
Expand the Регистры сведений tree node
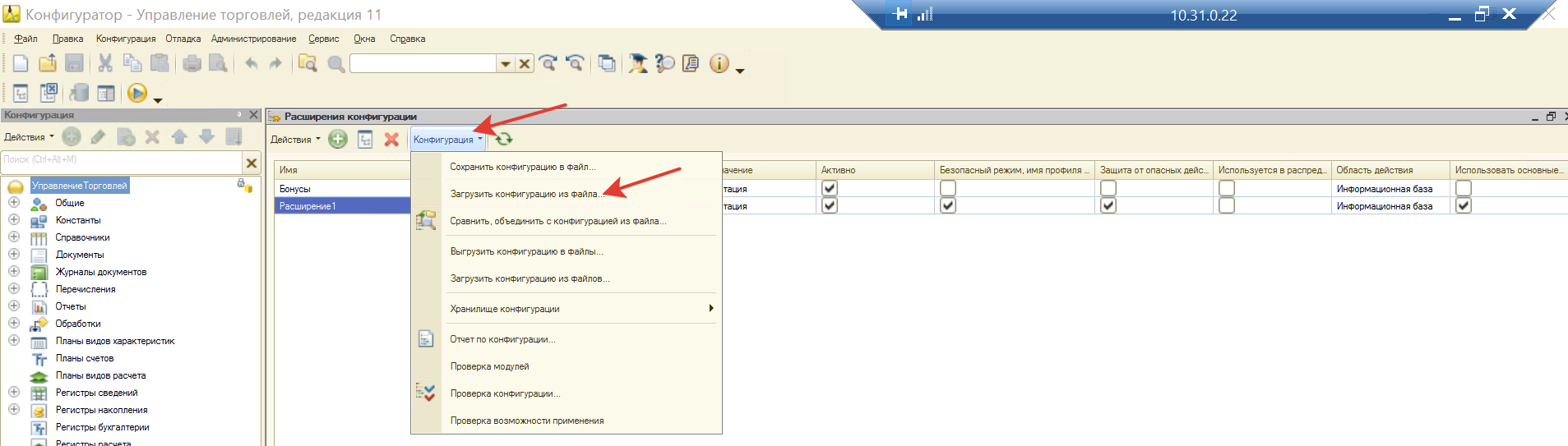pos(14,392)
